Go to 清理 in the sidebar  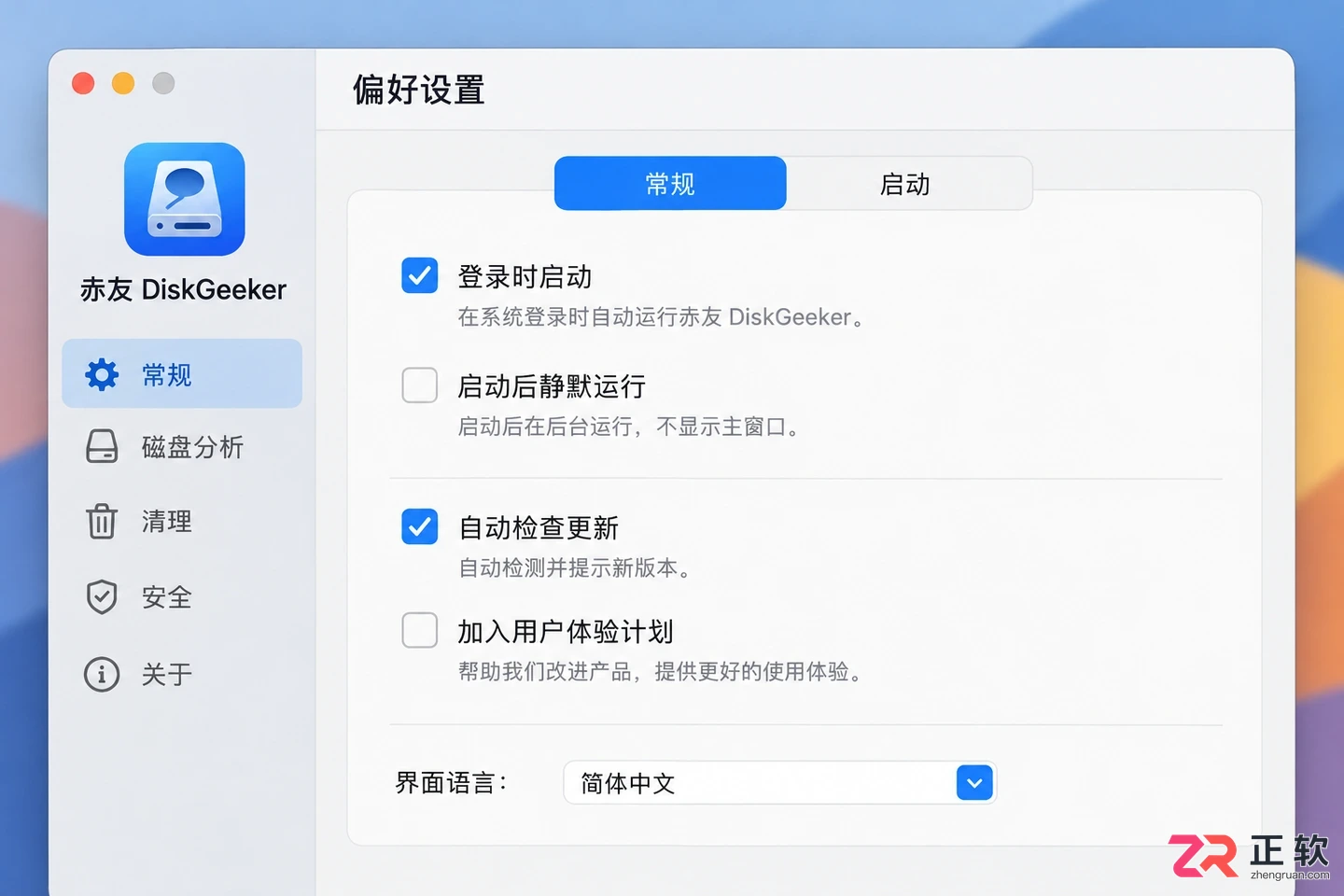click(182, 521)
